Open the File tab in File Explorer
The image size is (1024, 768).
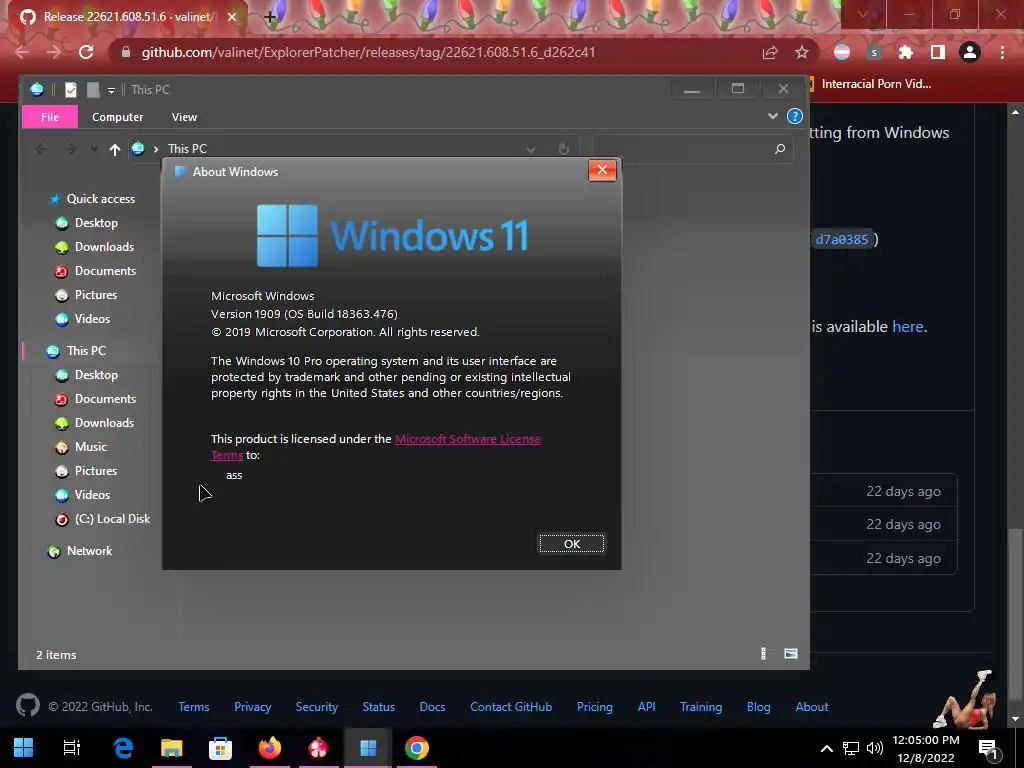click(x=50, y=117)
